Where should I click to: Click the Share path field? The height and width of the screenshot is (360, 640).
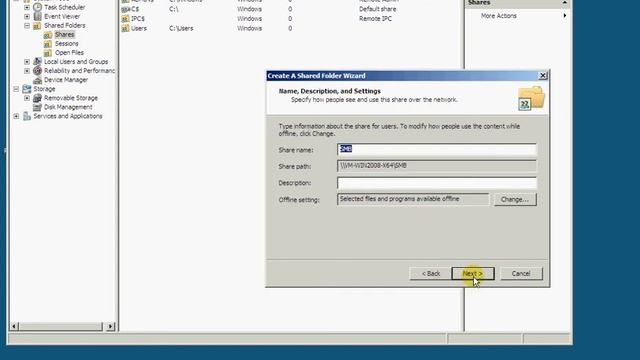click(437, 166)
